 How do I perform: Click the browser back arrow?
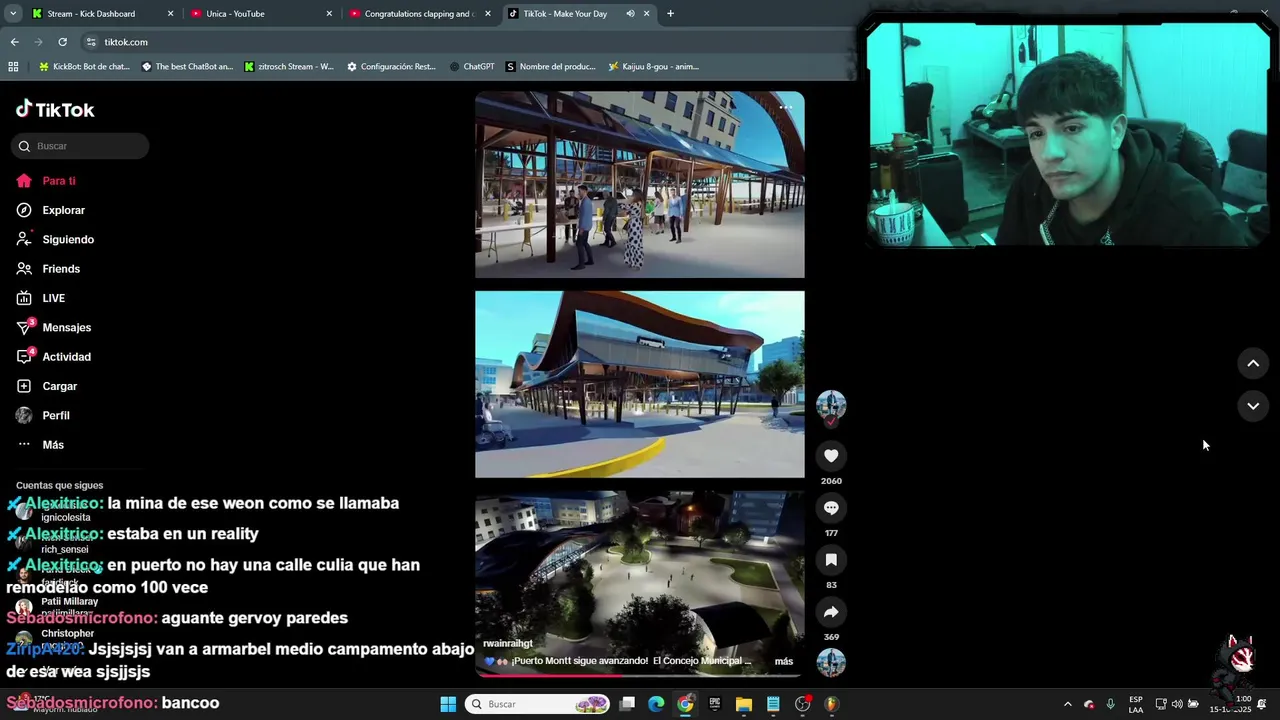tap(14, 42)
